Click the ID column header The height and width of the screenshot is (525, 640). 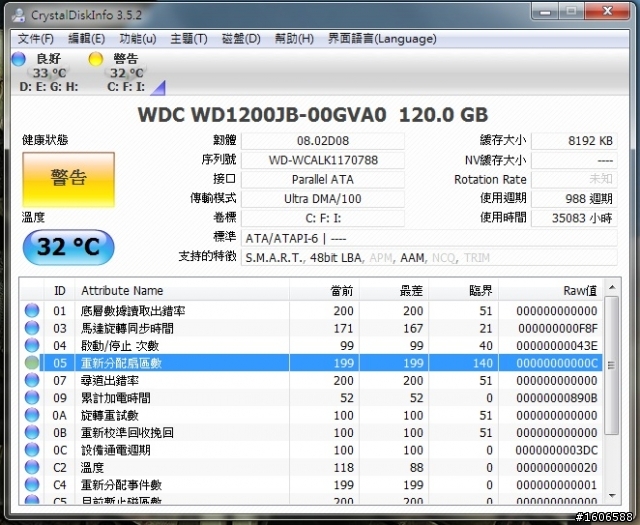click(x=60, y=291)
